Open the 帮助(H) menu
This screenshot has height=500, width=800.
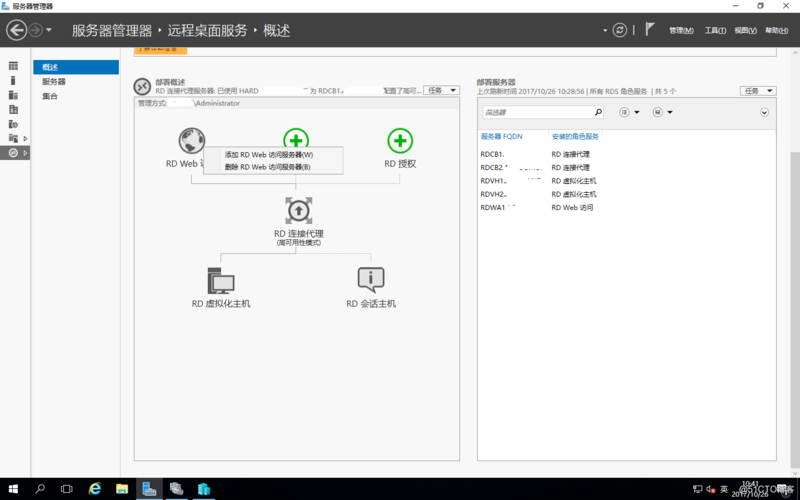(776, 31)
